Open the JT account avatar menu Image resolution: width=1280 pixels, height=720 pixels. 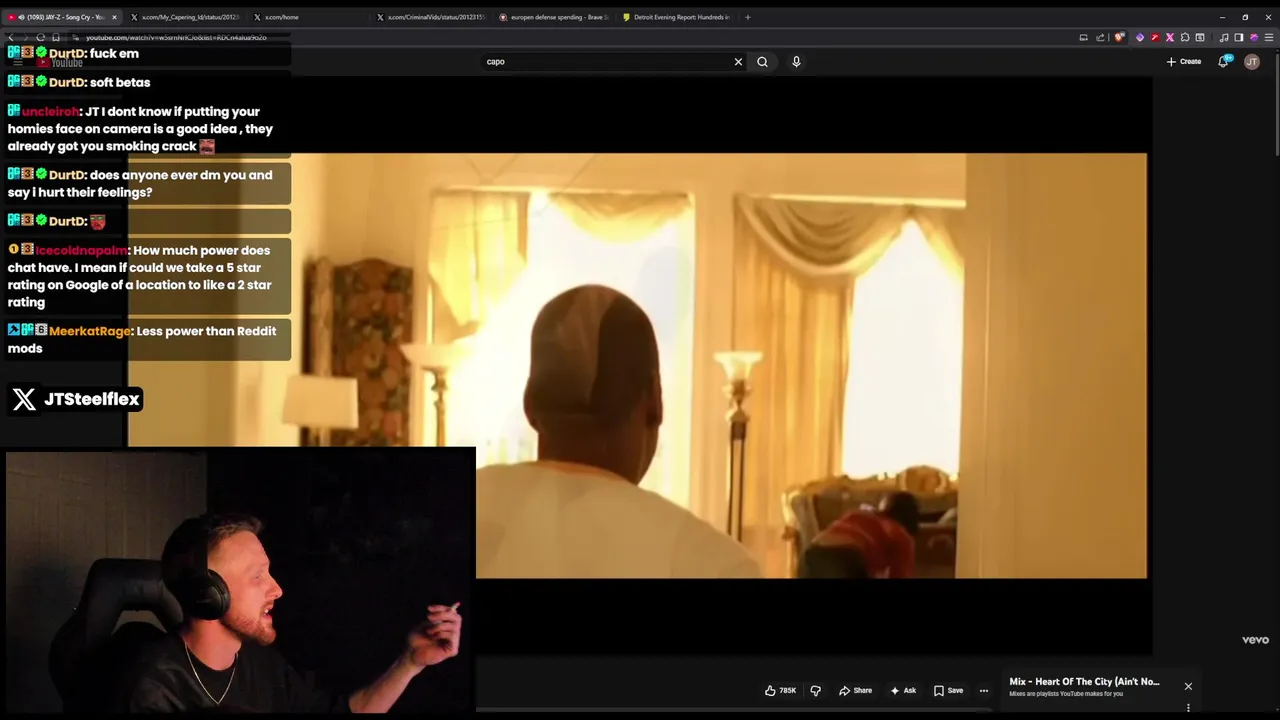(x=1251, y=61)
